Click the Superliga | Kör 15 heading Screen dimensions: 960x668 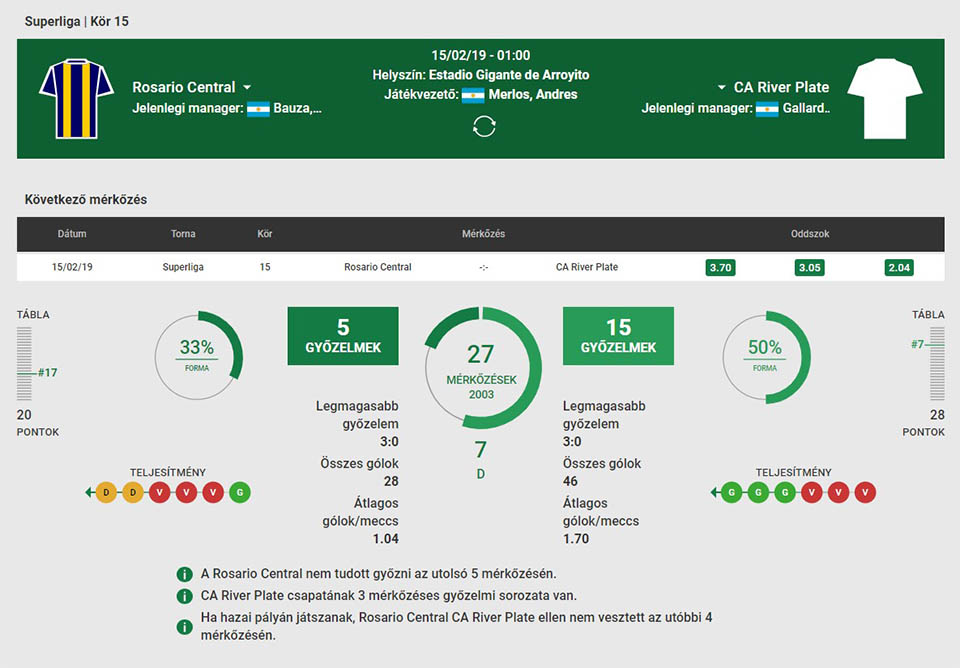coord(77,21)
